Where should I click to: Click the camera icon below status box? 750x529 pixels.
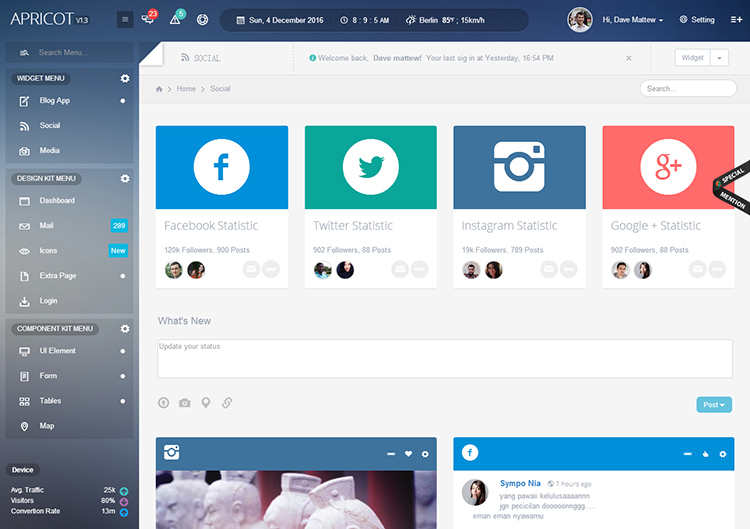coord(185,403)
